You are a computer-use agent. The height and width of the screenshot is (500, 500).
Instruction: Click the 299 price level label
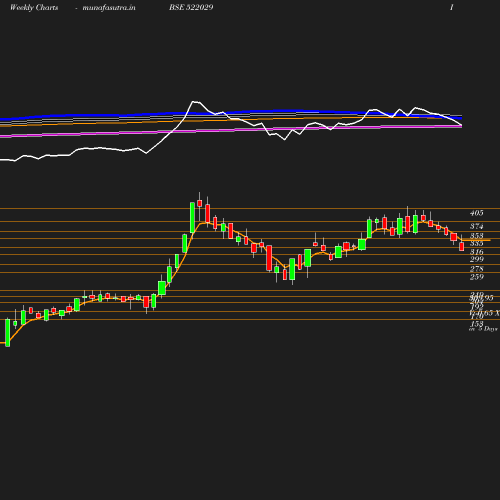coord(477,259)
